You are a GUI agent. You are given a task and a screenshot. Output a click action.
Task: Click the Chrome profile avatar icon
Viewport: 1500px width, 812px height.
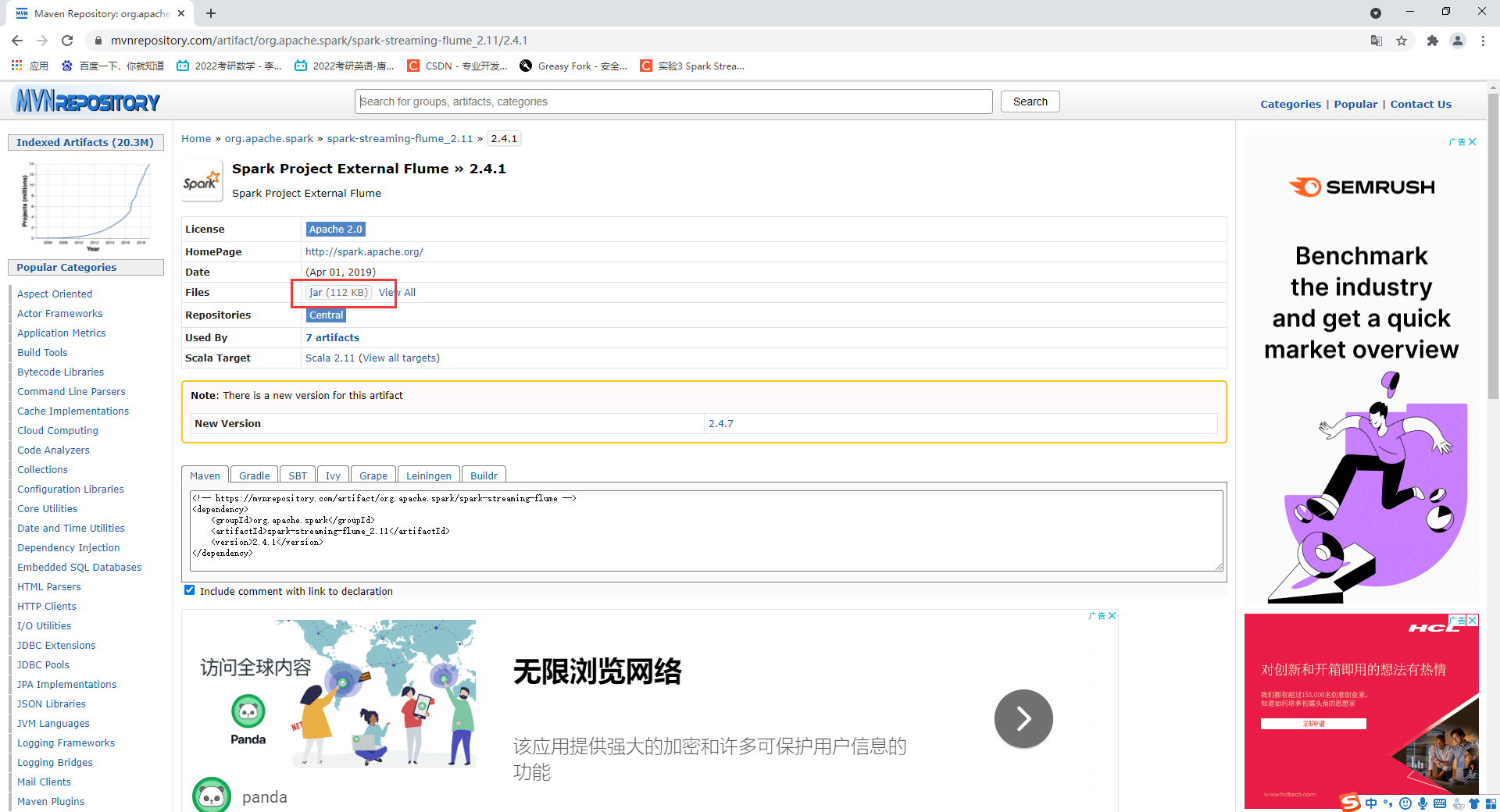1459,41
